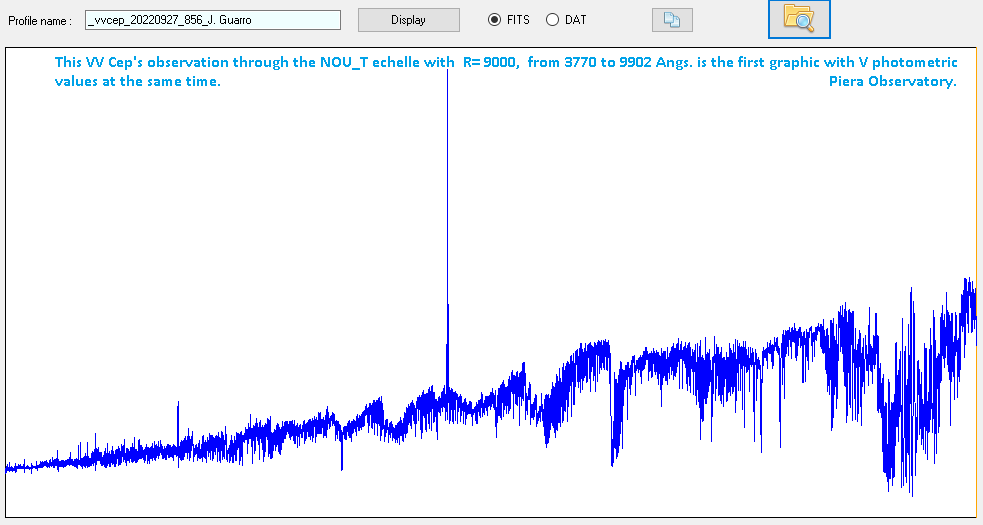The height and width of the screenshot is (525, 983).
Task: Click the sharp absorption dip in mid-right spectrum
Action: click(x=612, y=462)
